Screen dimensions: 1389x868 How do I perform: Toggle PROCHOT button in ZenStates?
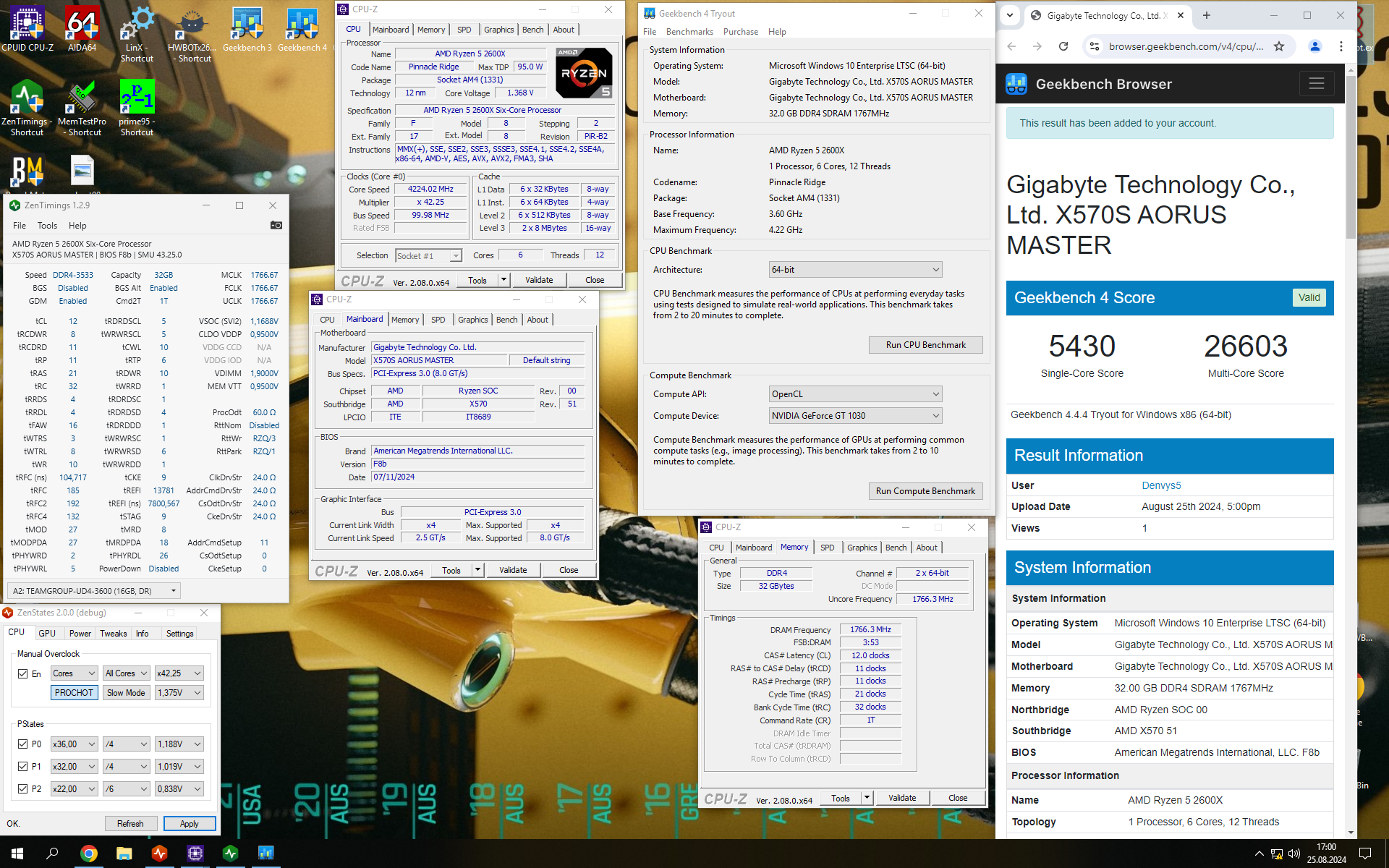point(74,693)
